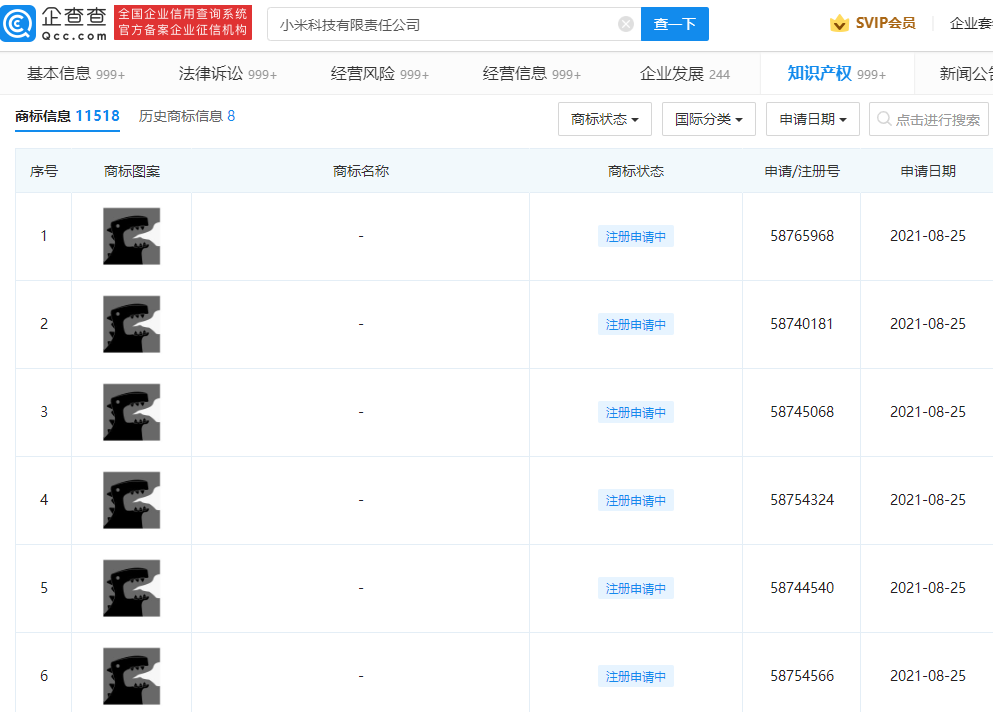Click the SVIP crown icon
Image resolution: width=993 pixels, height=712 pixels.
click(839, 23)
